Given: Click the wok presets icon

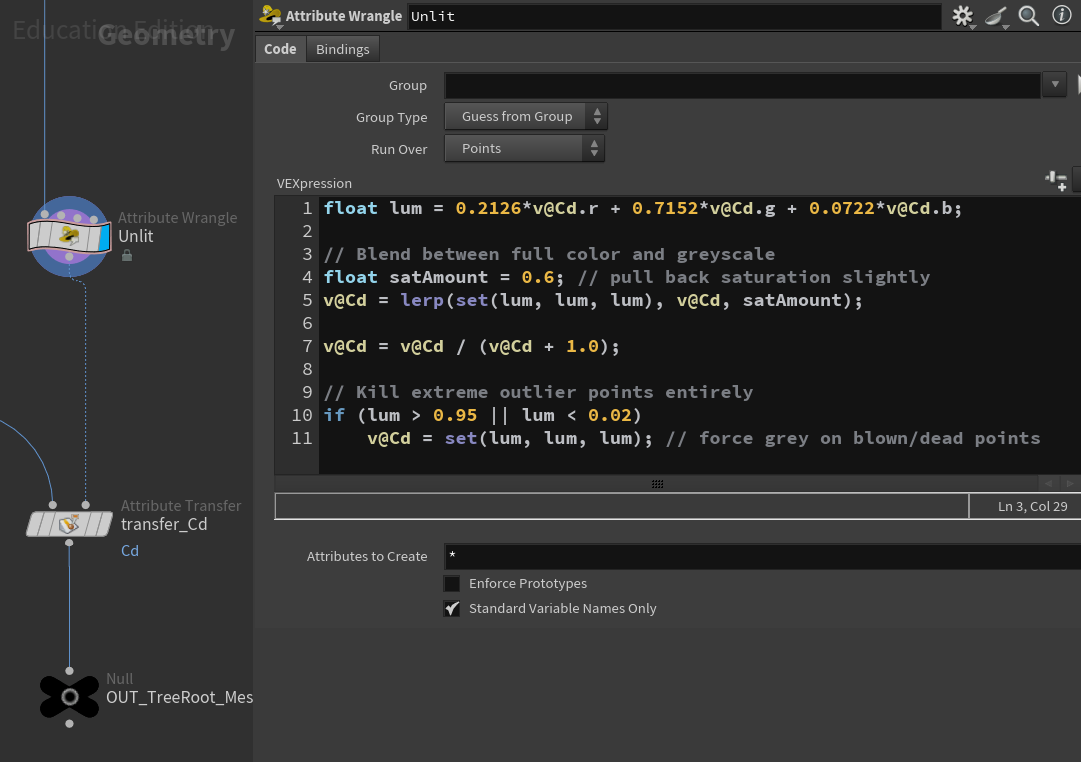Looking at the screenshot, I should pyautogui.click(x=996, y=16).
